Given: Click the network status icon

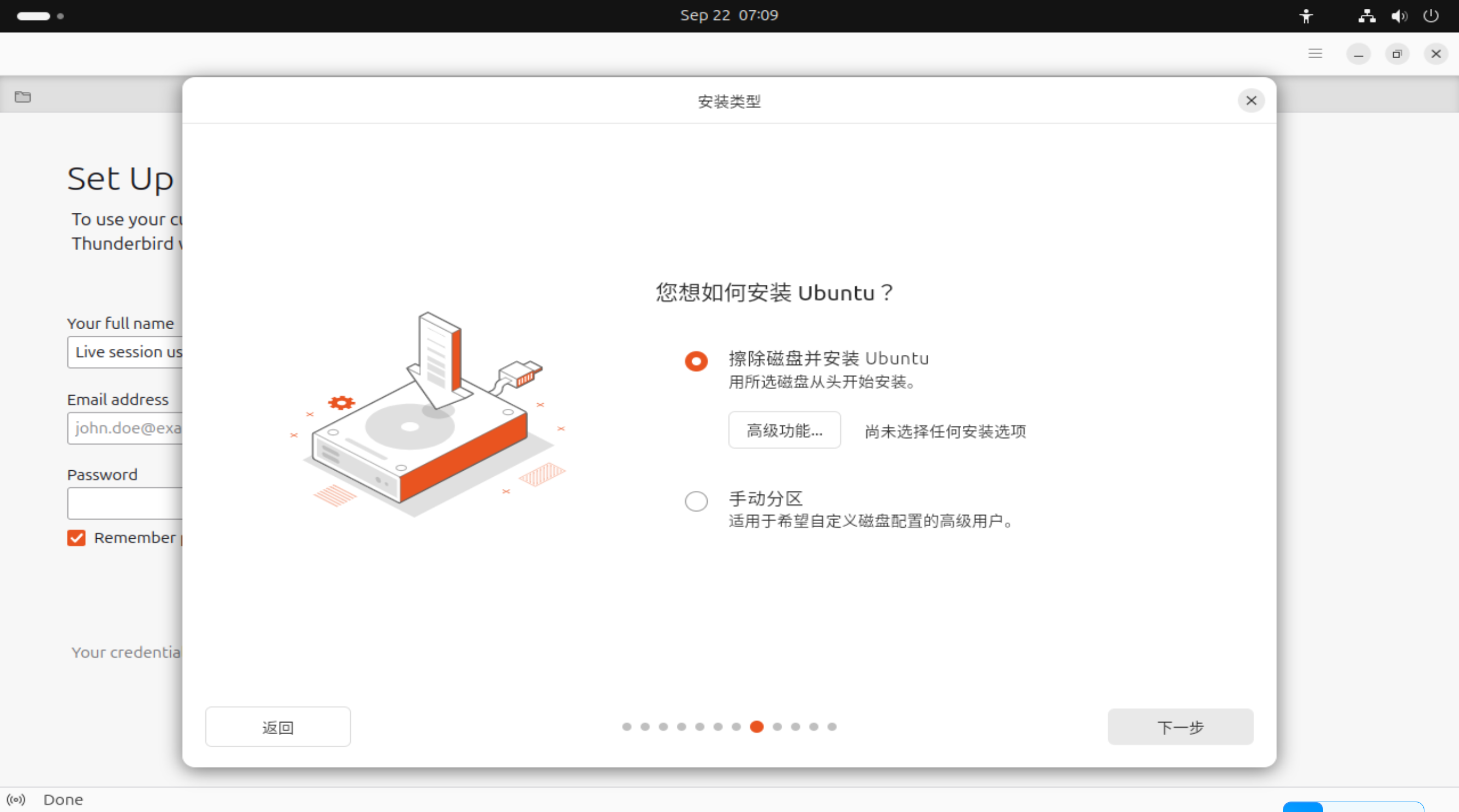Looking at the screenshot, I should click(x=1366, y=16).
